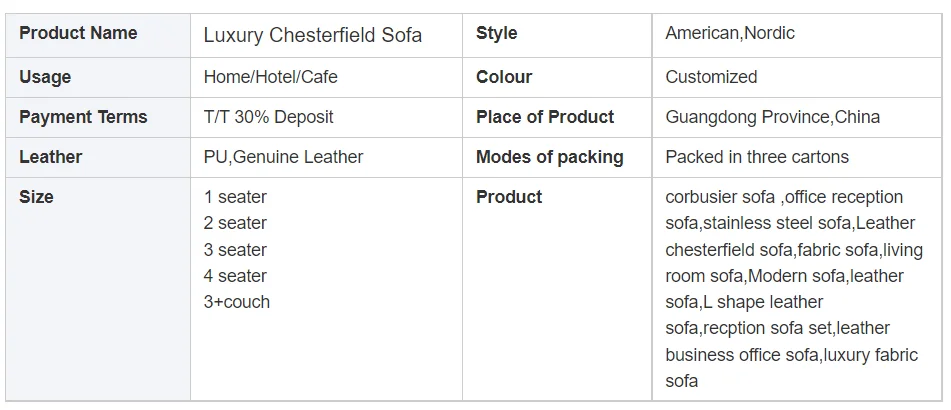The width and height of the screenshot is (951, 410).
Task: Select the "American,Nordic" style value
Action: [729, 33]
